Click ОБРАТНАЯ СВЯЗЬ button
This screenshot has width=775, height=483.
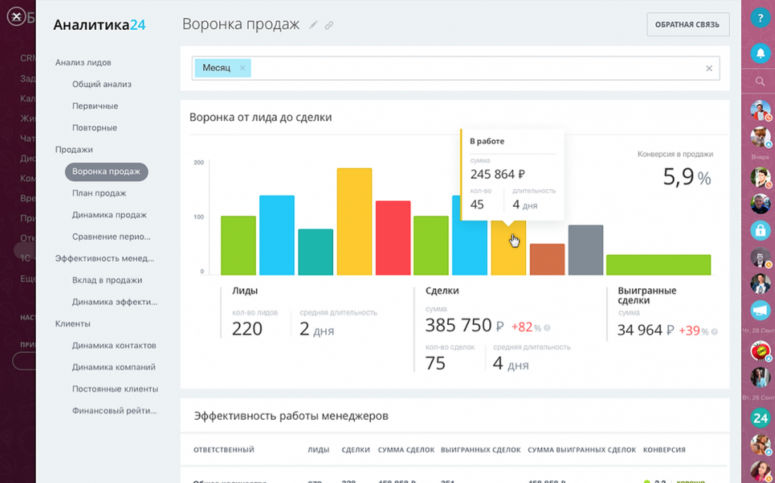click(688, 24)
